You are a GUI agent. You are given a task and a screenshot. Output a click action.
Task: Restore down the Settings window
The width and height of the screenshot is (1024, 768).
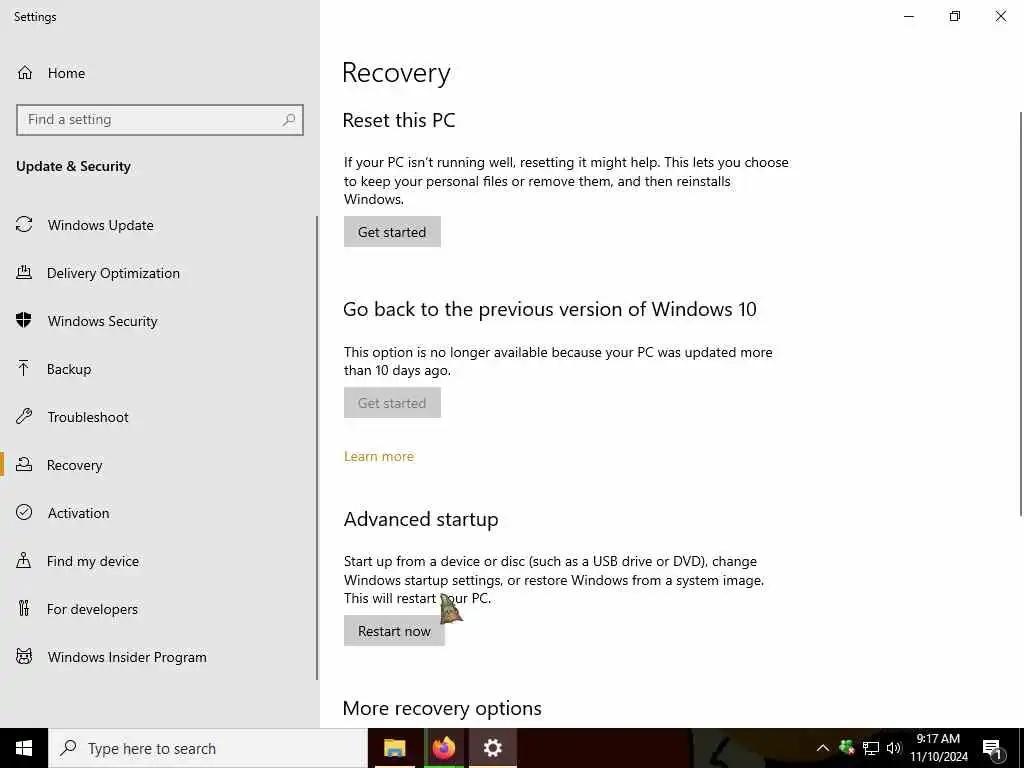955,16
